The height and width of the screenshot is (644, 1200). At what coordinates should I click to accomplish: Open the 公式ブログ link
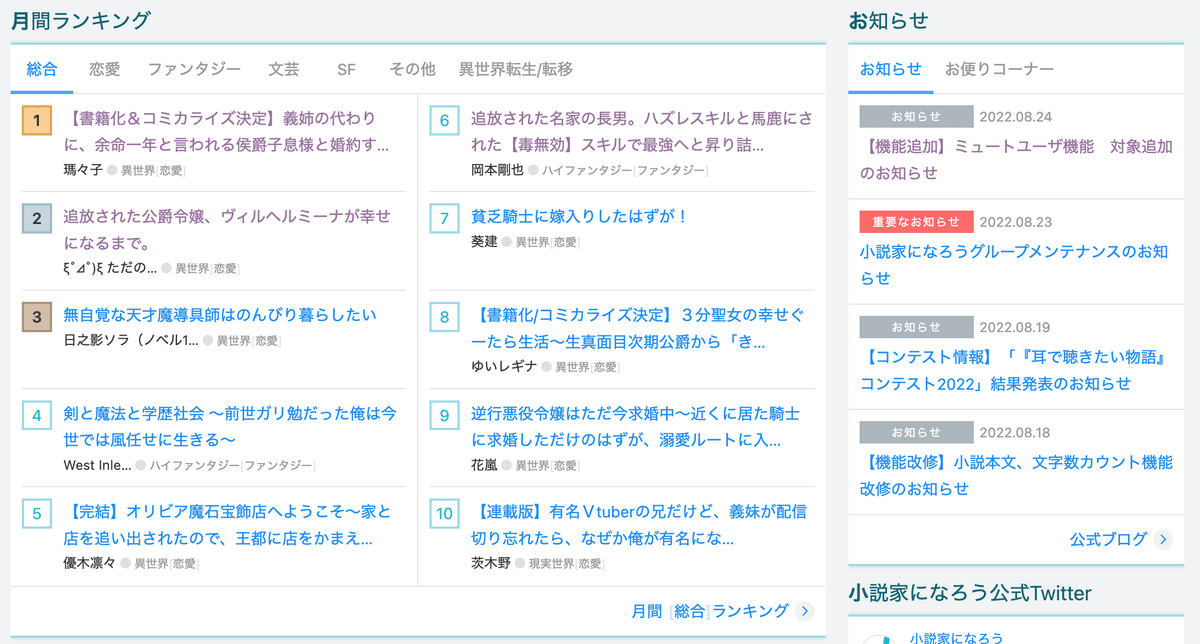click(1108, 540)
